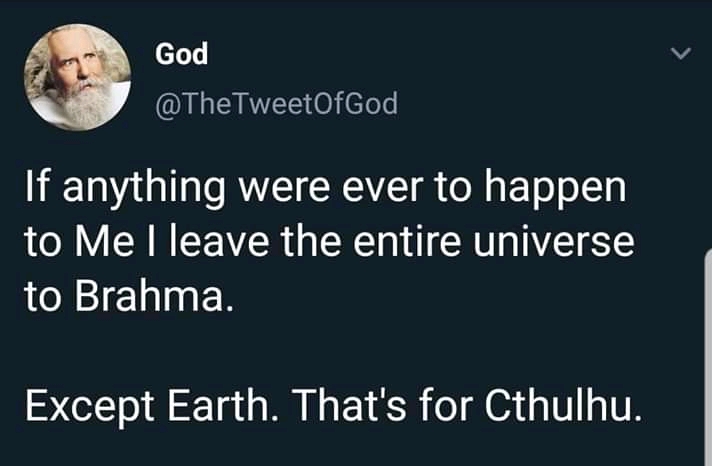Click the capitalized word "Me" in tweet

click(x=95, y=244)
